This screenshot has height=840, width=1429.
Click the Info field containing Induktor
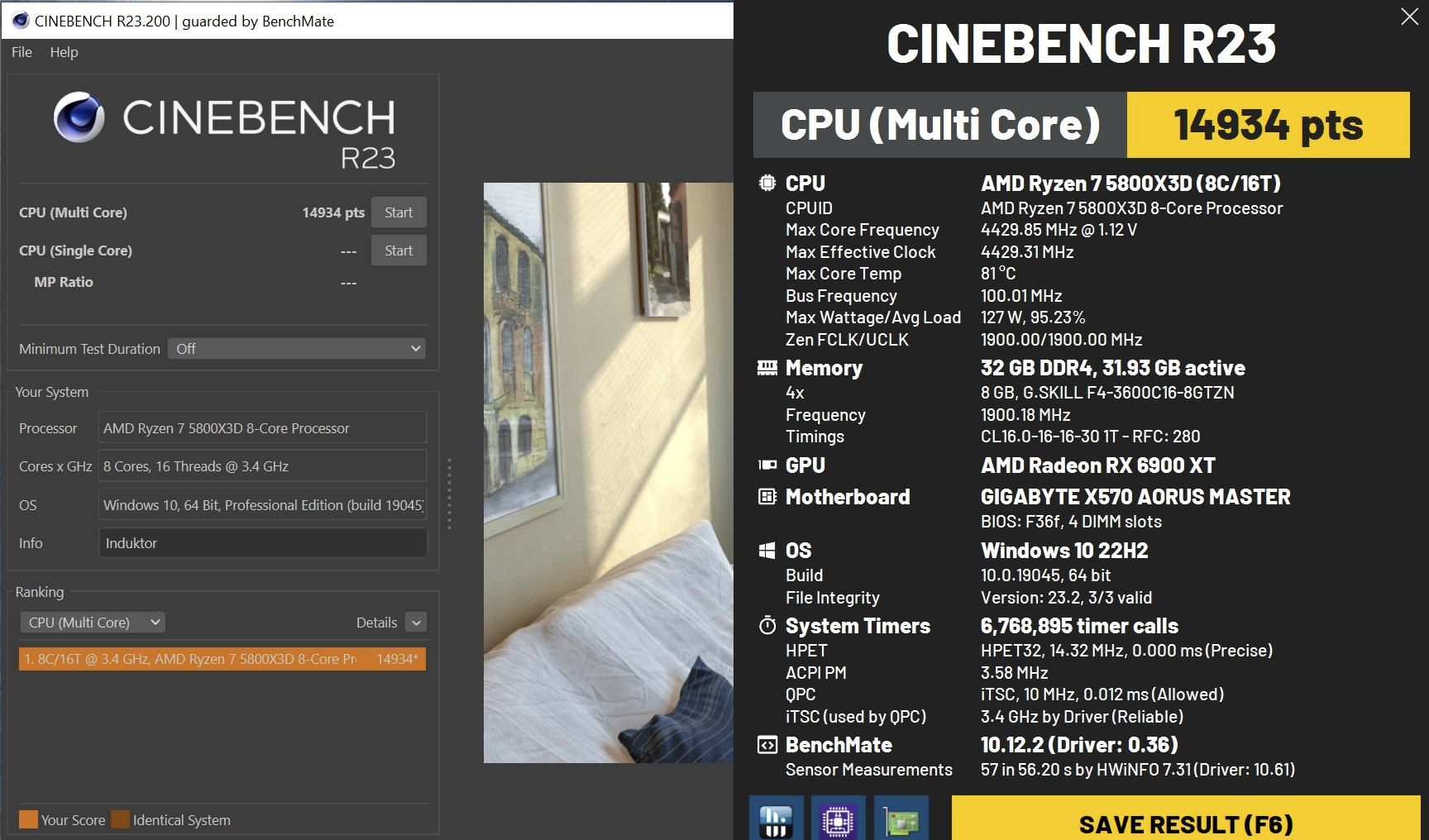[263, 543]
